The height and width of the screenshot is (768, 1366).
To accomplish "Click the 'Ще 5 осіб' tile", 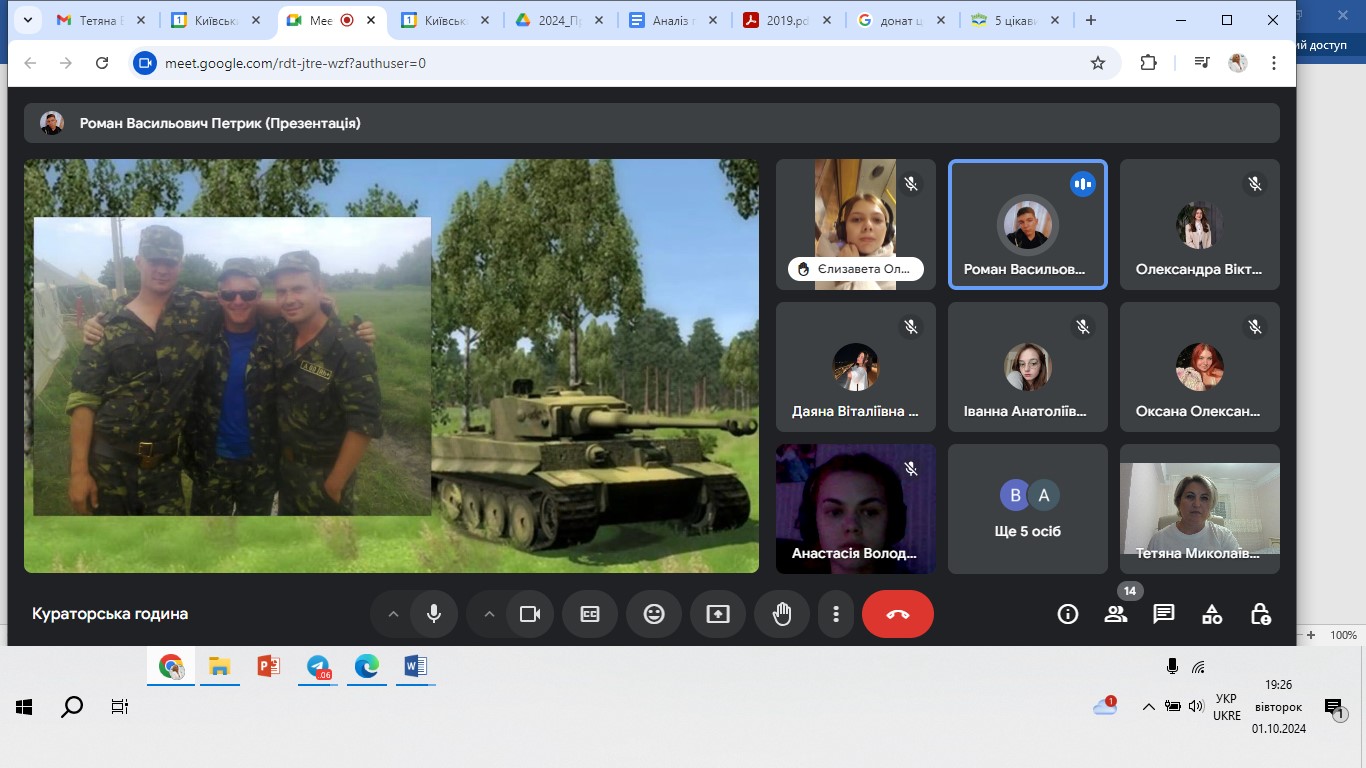I will [1028, 509].
